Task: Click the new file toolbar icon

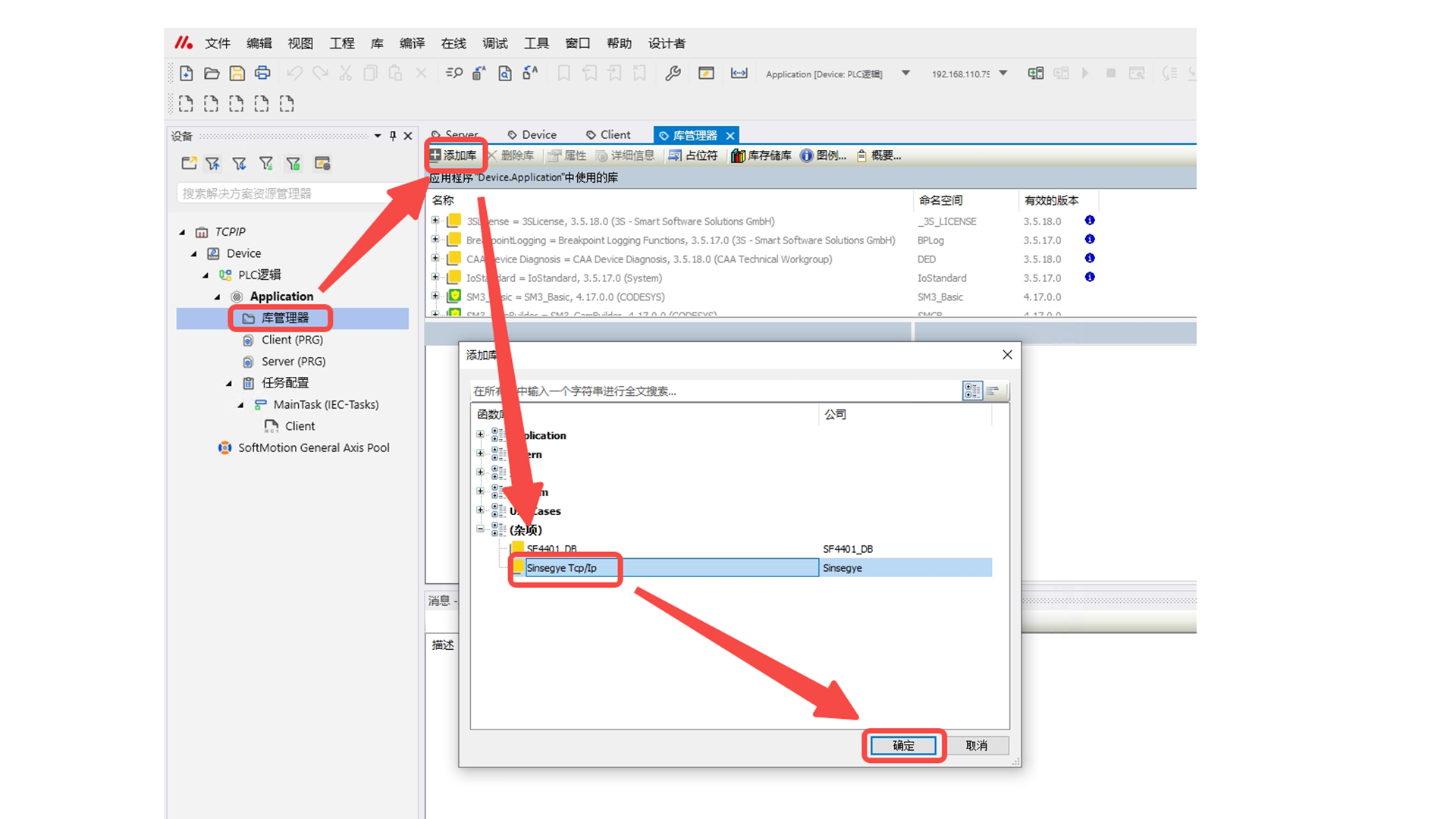Action: coord(186,74)
